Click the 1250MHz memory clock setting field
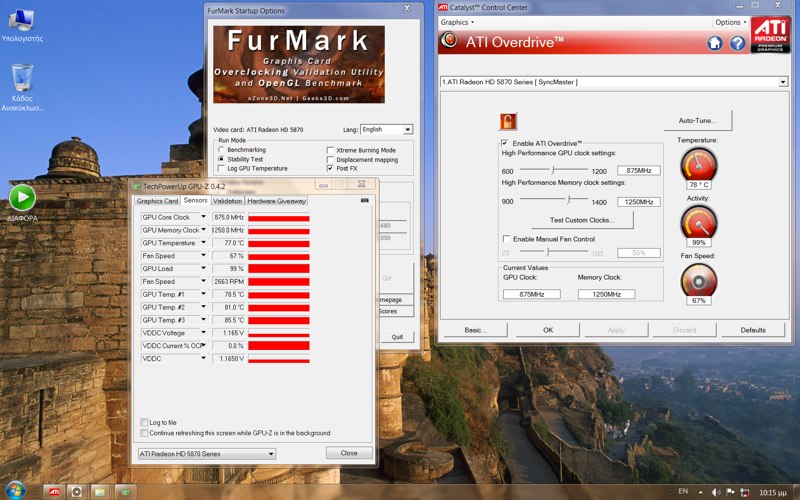The height and width of the screenshot is (500, 800). (639, 202)
